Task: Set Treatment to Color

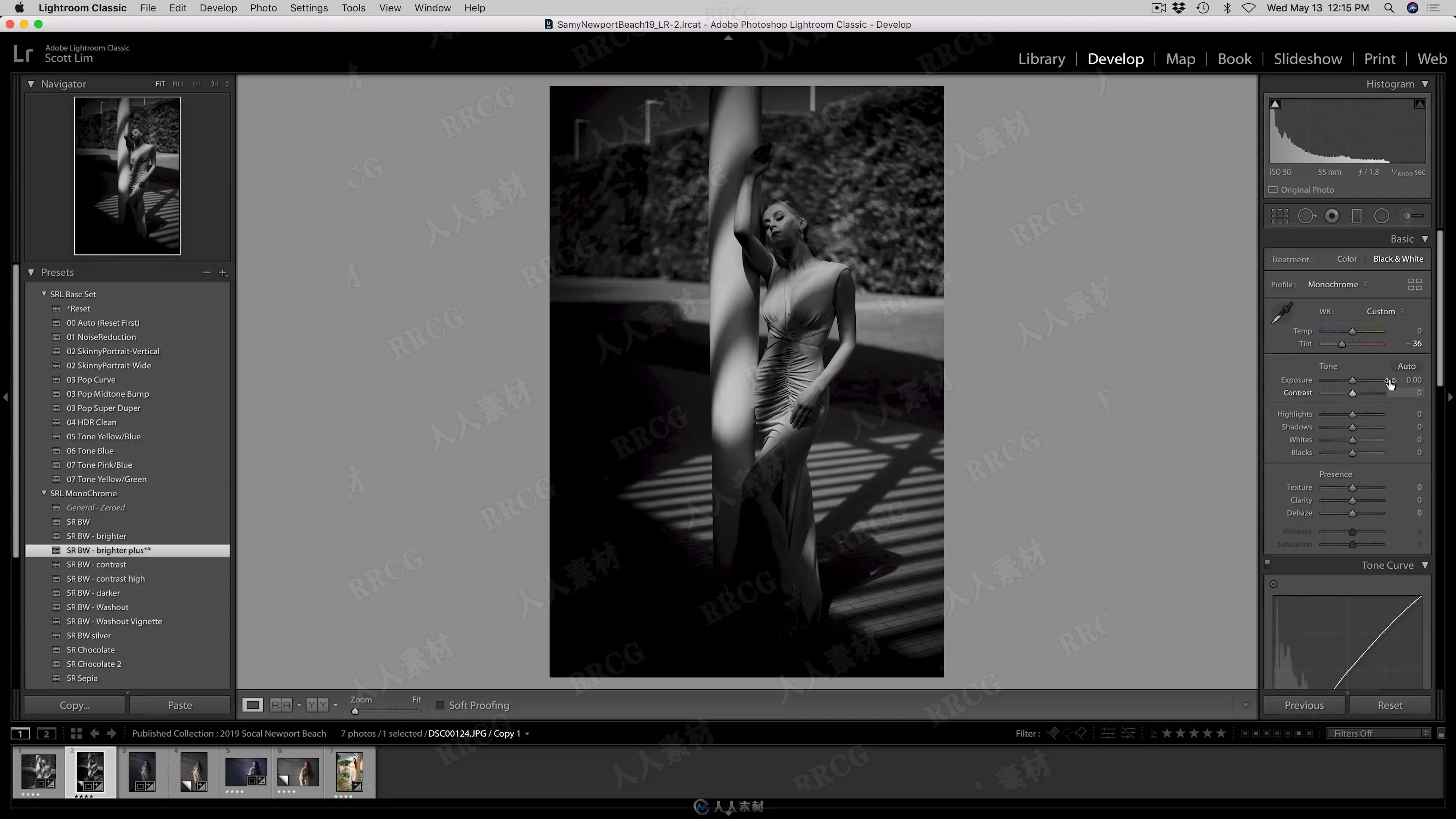Action: (1347, 259)
